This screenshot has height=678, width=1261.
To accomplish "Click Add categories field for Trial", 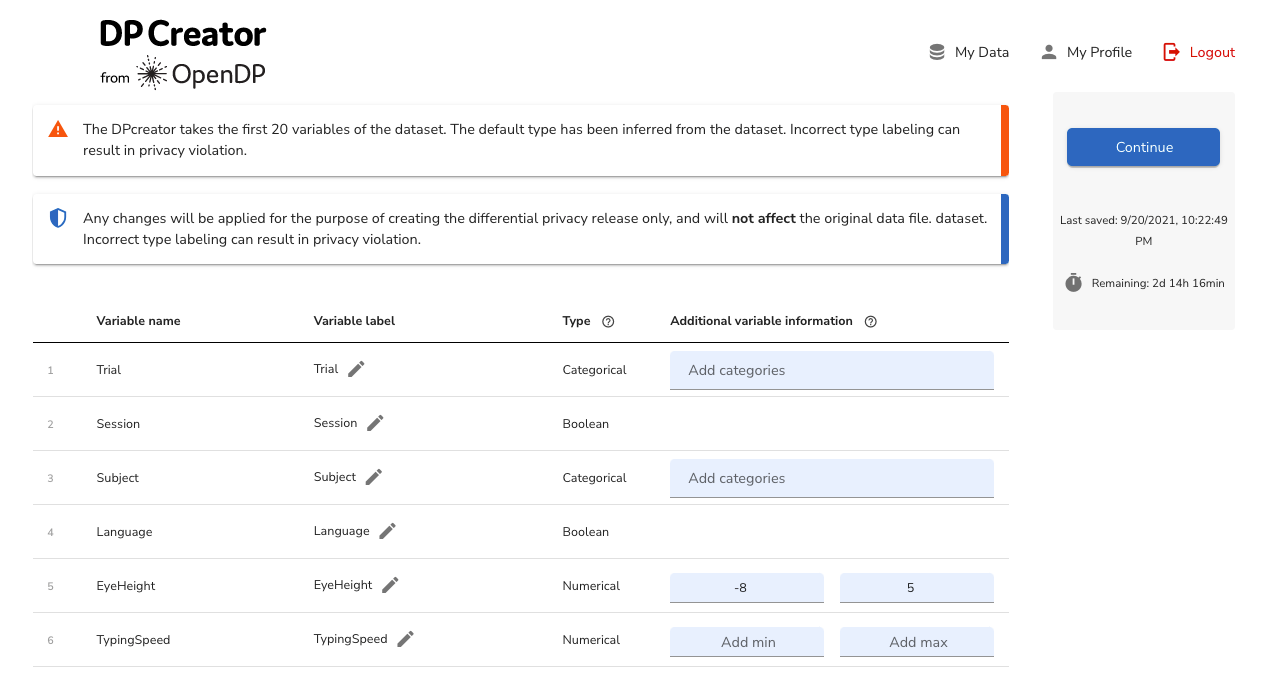I will click(831, 370).
